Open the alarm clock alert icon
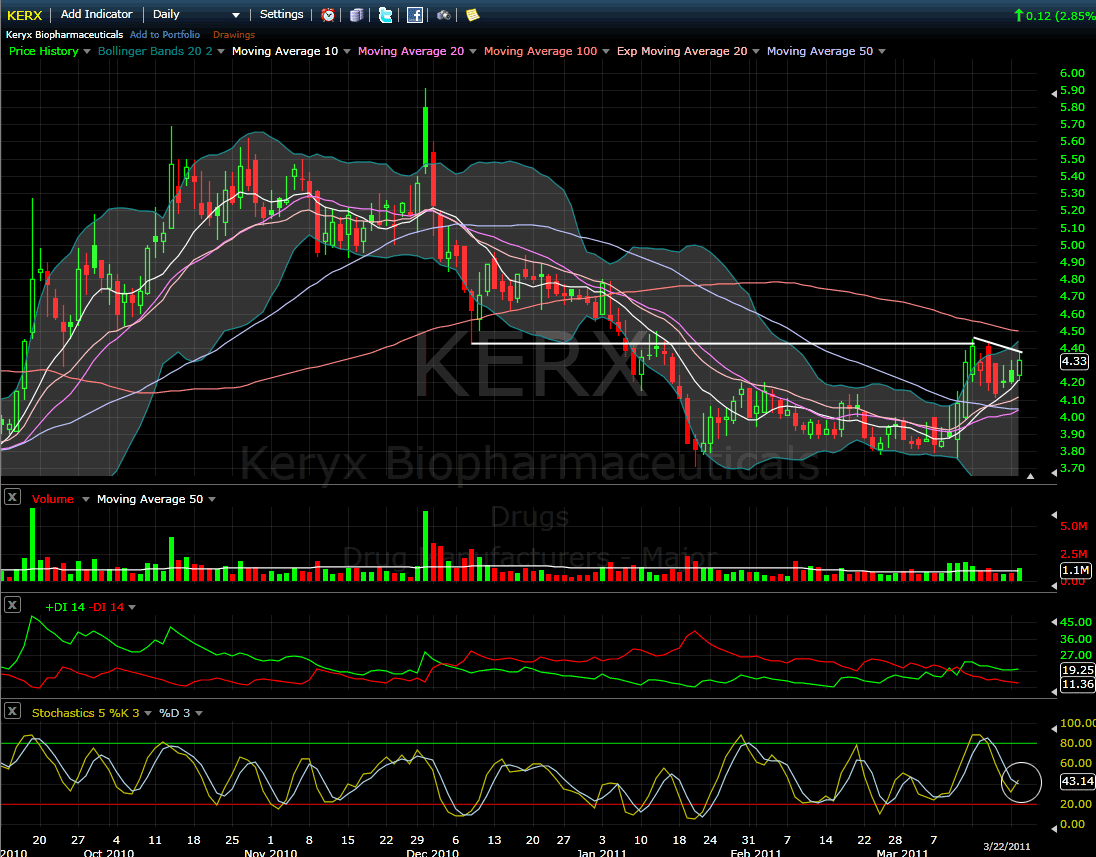 point(328,15)
